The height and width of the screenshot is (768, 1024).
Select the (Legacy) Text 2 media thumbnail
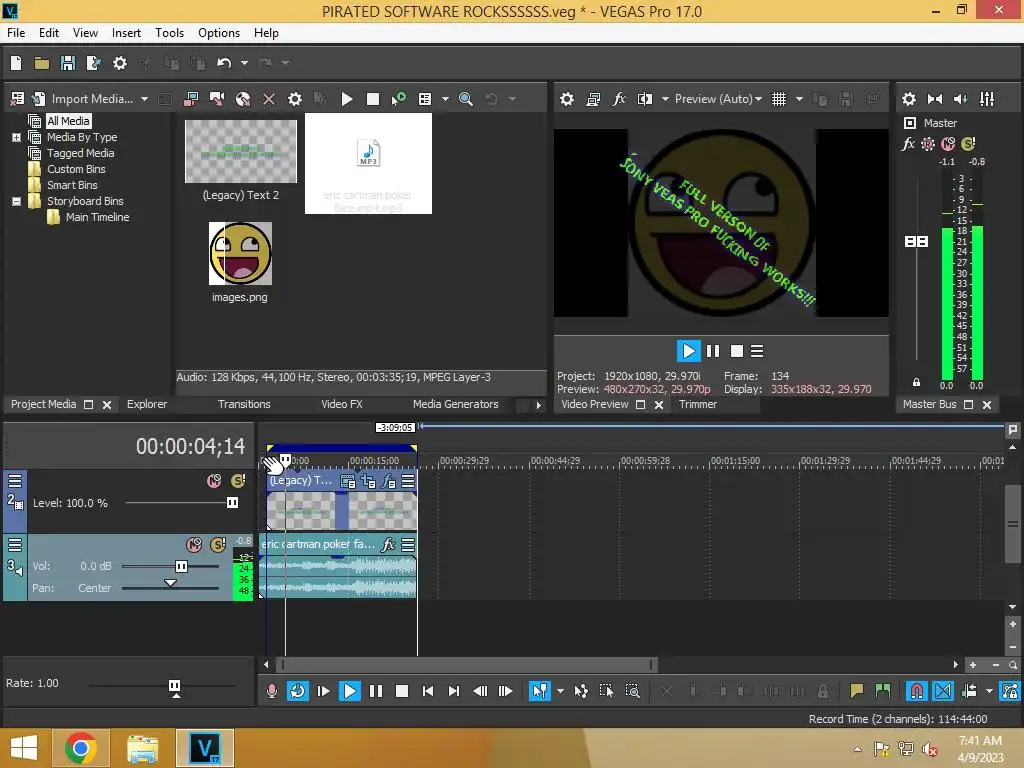(240, 152)
